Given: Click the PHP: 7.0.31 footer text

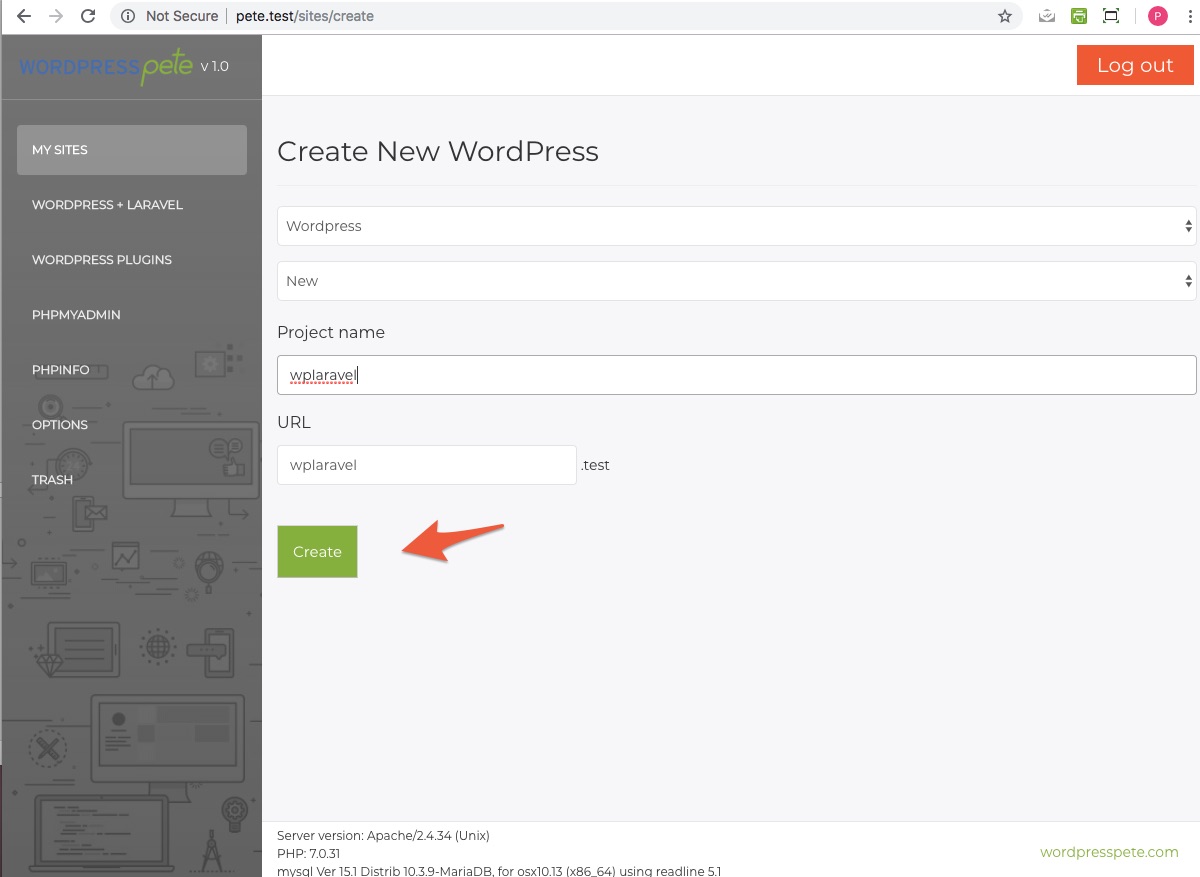Looking at the screenshot, I should click(x=308, y=853).
